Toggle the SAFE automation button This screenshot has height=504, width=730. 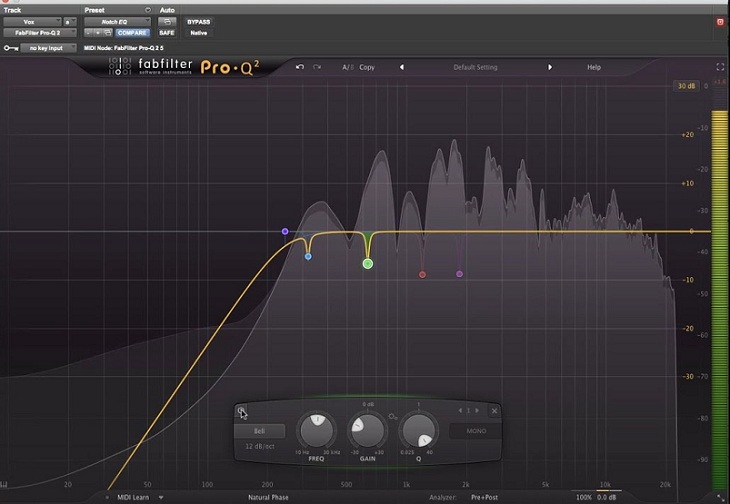167,33
